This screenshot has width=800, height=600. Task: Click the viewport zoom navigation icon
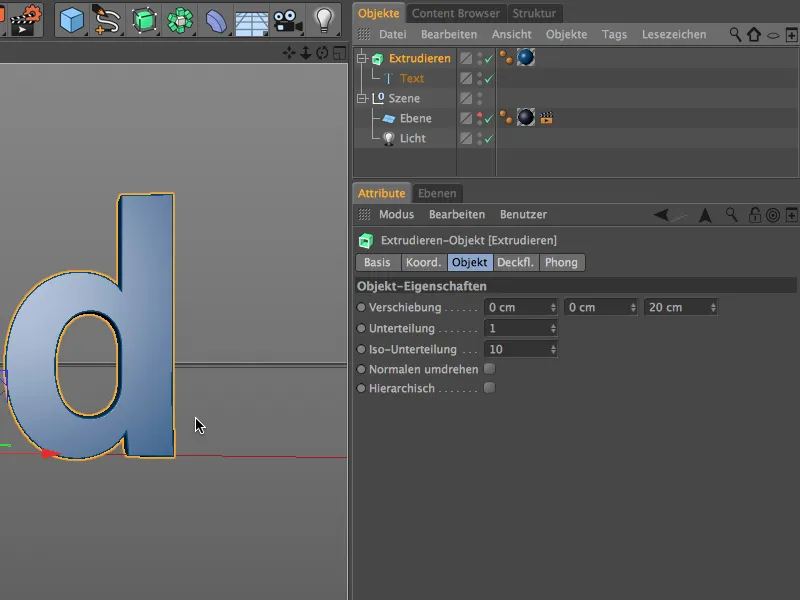coord(306,53)
